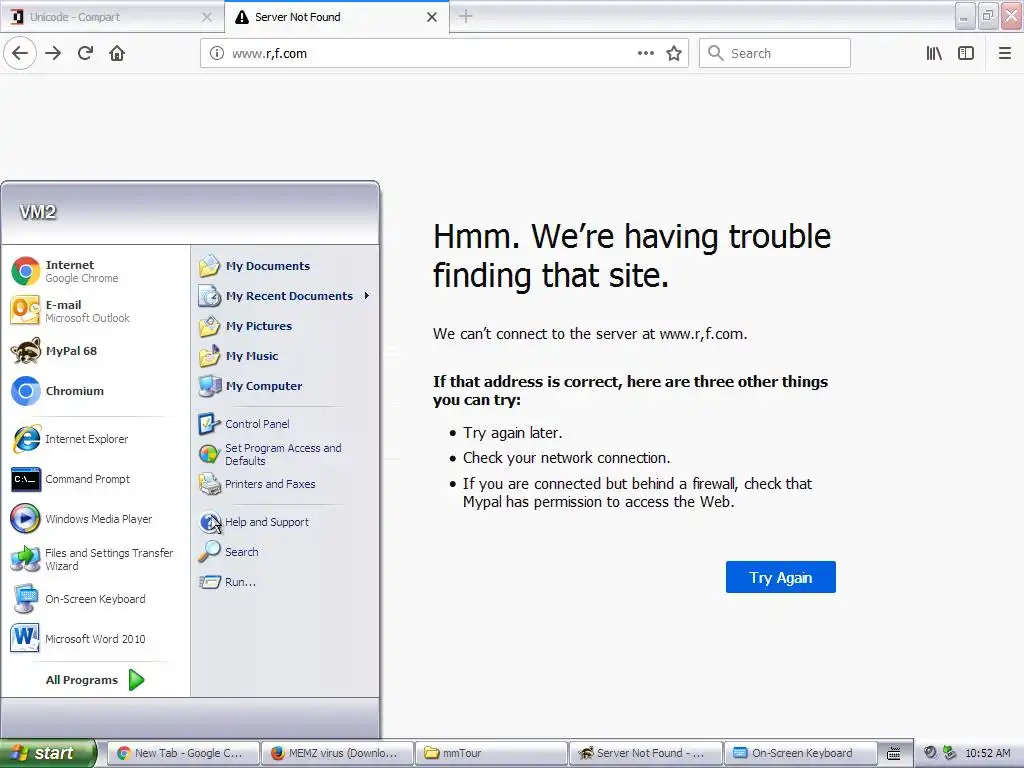This screenshot has height=768, width=1024.
Task: Launch MyPal 68 browser
Action: (94, 351)
